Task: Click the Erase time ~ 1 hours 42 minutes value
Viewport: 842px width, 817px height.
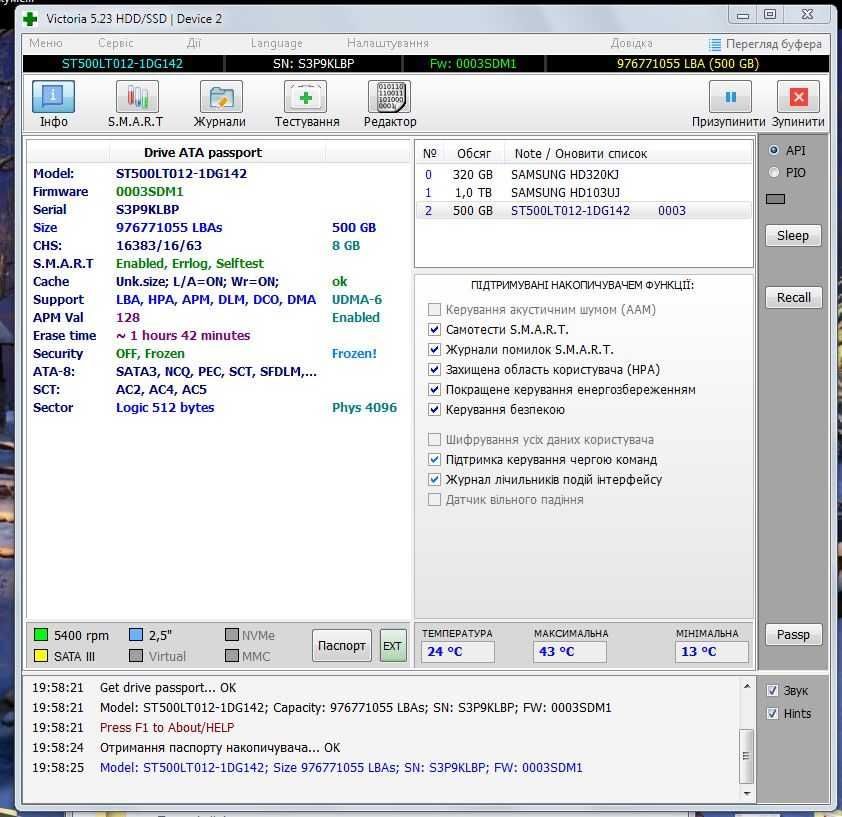Action: click(183, 336)
